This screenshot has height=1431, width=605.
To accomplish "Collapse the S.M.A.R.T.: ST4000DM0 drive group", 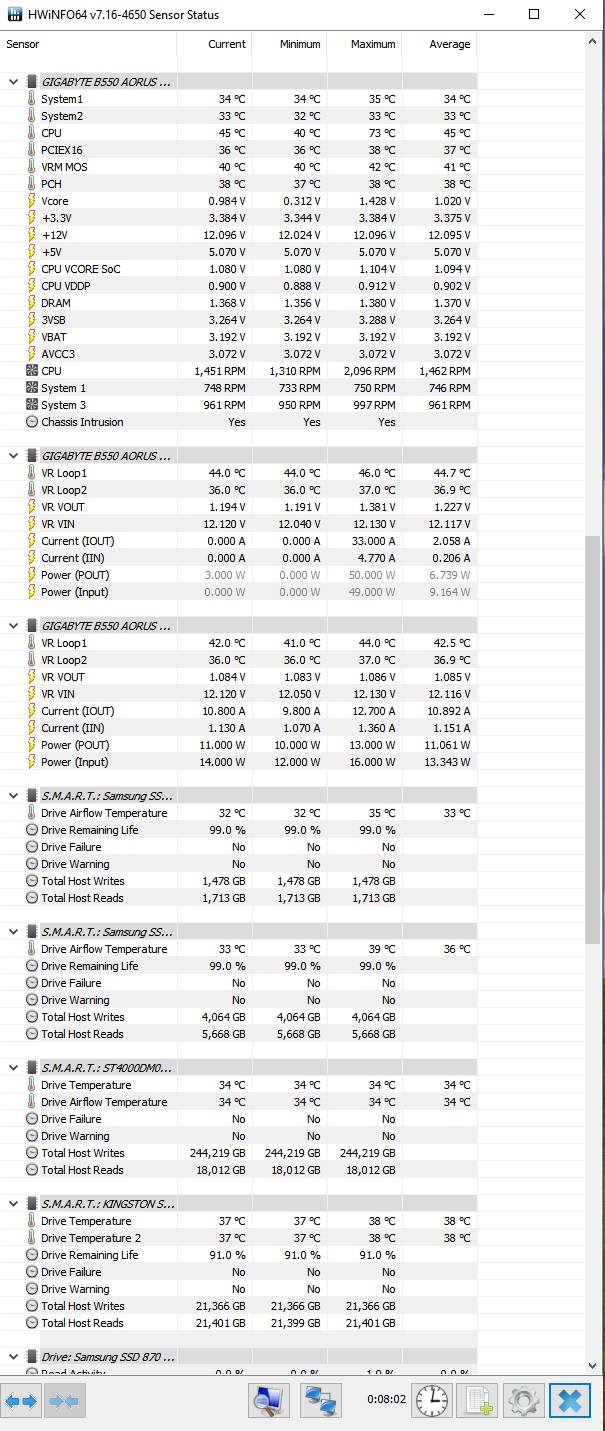I will [x=13, y=1068].
